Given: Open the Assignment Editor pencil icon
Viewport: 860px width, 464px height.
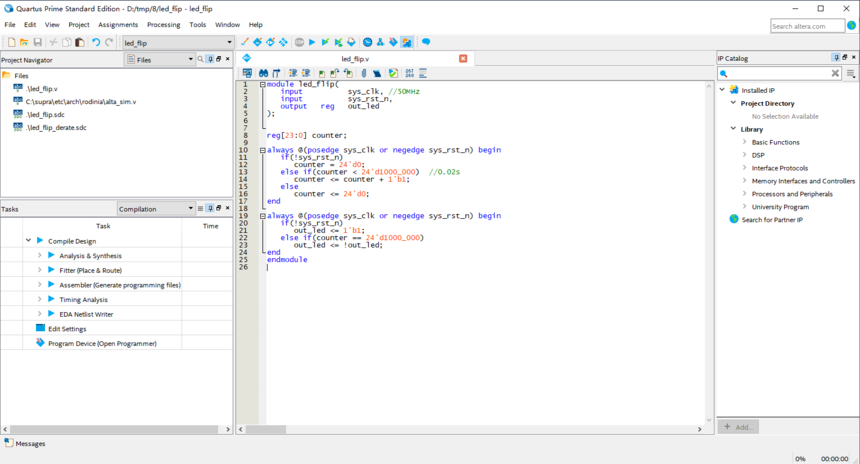Looking at the screenshot, I should coord(245,42).
